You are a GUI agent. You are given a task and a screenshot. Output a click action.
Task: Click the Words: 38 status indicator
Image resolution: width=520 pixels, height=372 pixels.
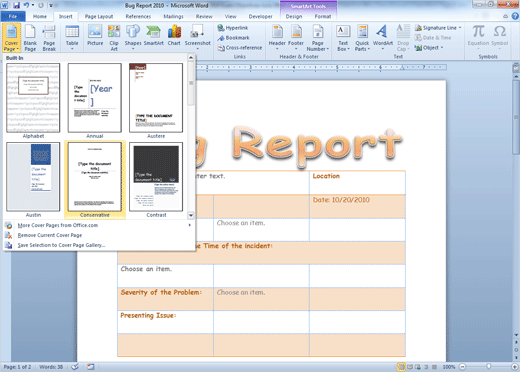coord(51,367)
